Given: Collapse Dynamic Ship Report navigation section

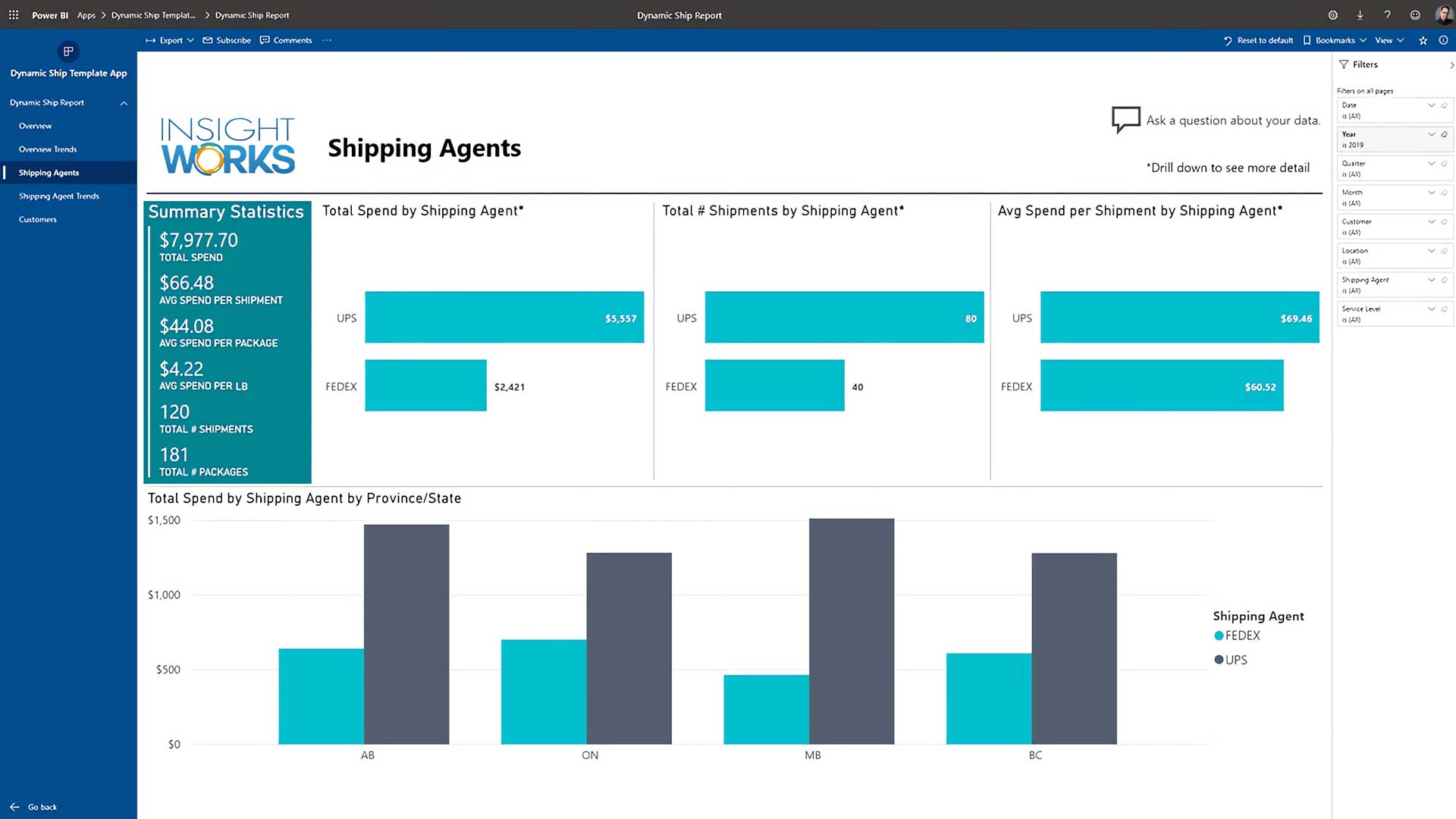Looking at the screenshot, I should click(x=124, y=103).
